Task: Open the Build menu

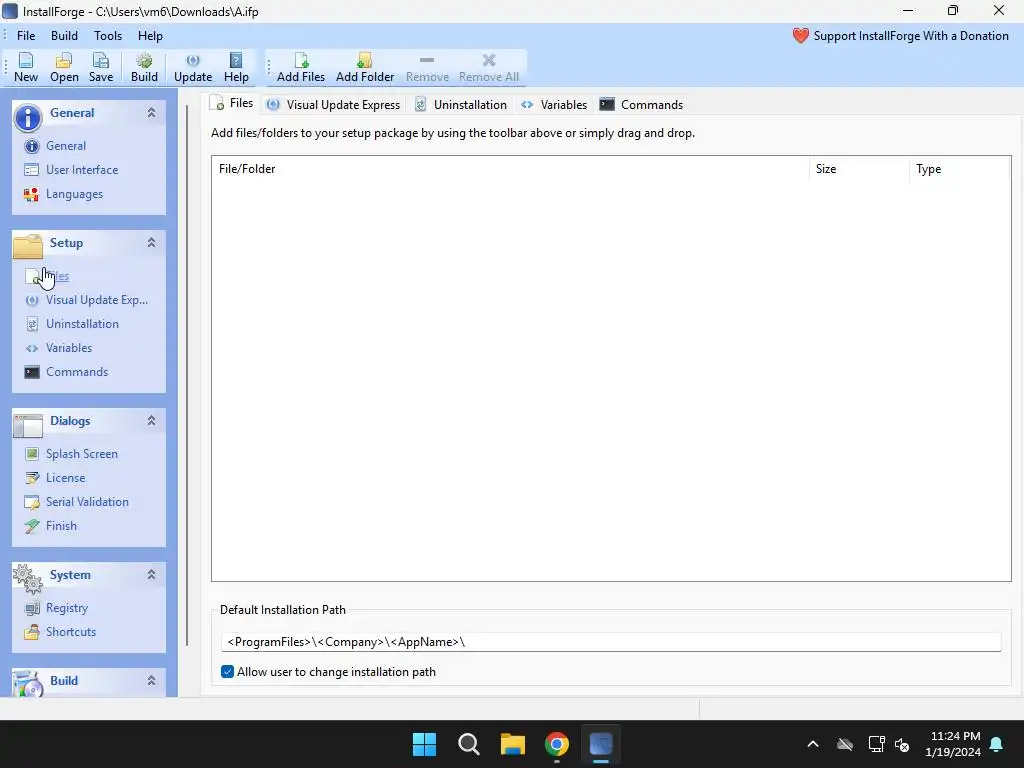Action: 64,36
